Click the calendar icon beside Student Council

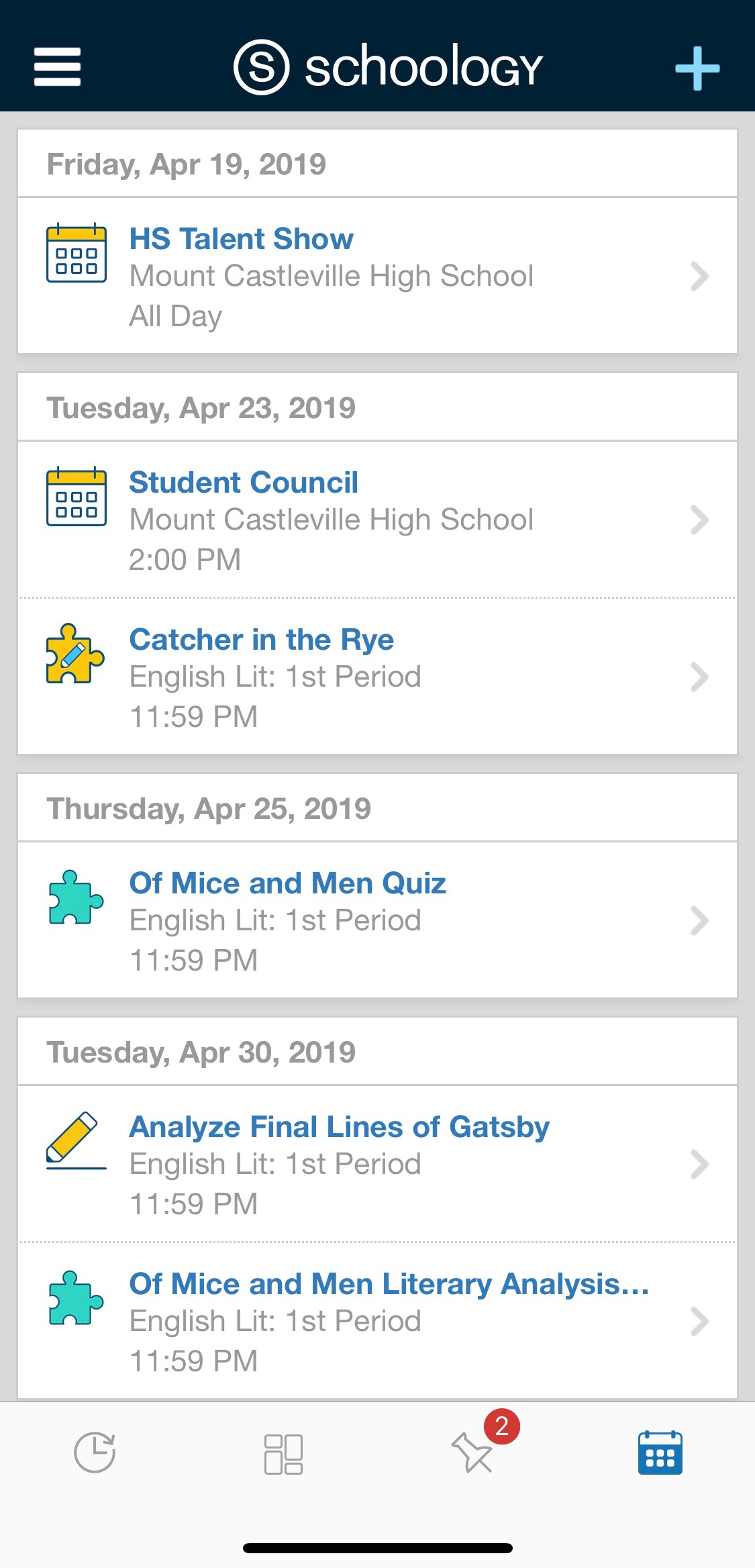click(x=77, y=497)
